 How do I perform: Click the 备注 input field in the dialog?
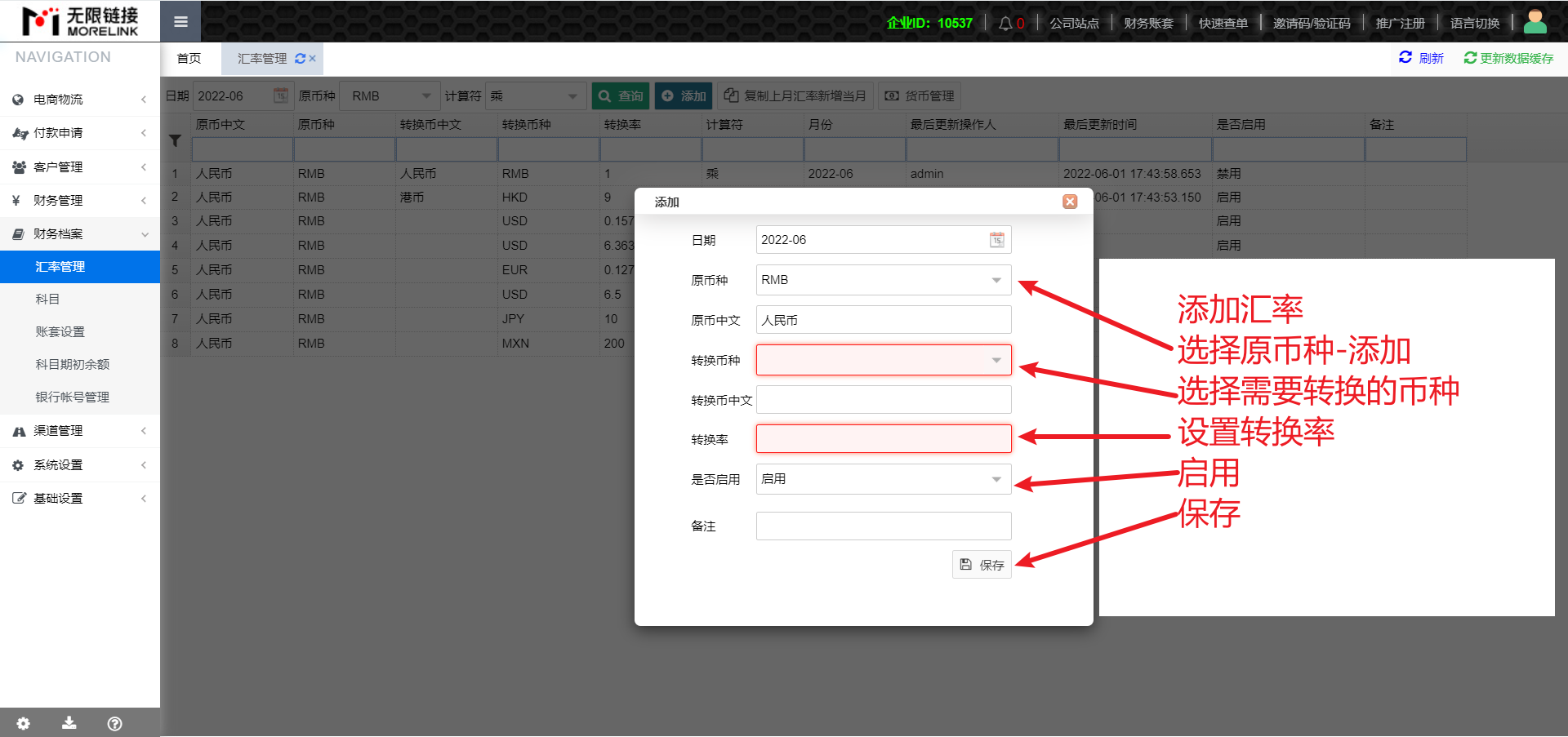[x=884, y=526]
